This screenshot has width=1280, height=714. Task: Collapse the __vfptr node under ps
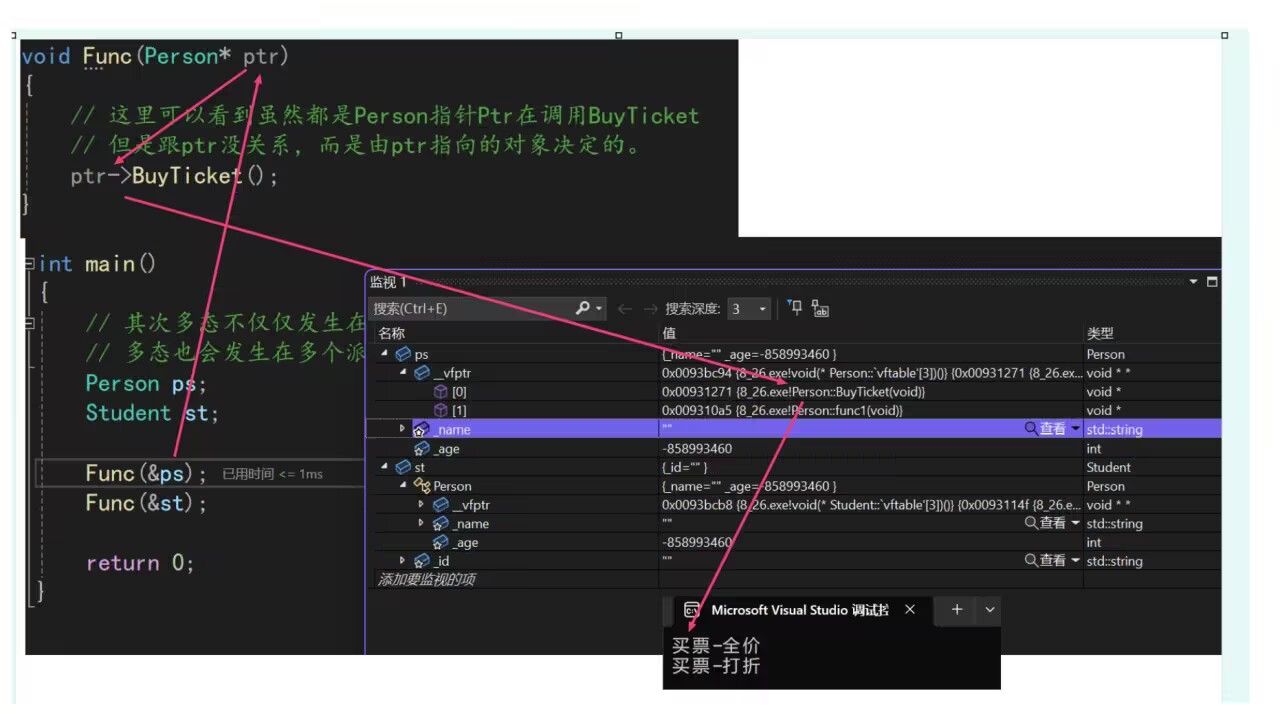(403, 373)
